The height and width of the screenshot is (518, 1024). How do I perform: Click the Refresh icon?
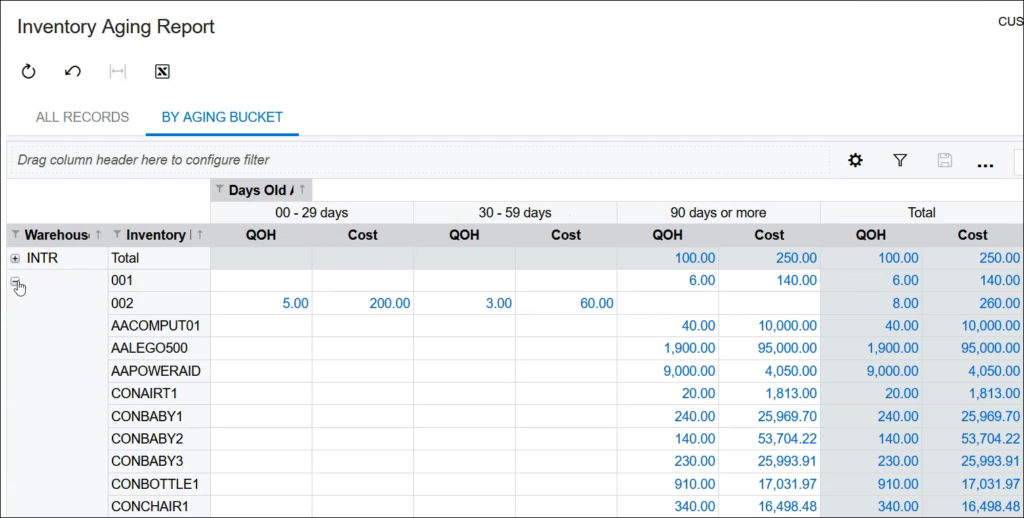point(28,71)
